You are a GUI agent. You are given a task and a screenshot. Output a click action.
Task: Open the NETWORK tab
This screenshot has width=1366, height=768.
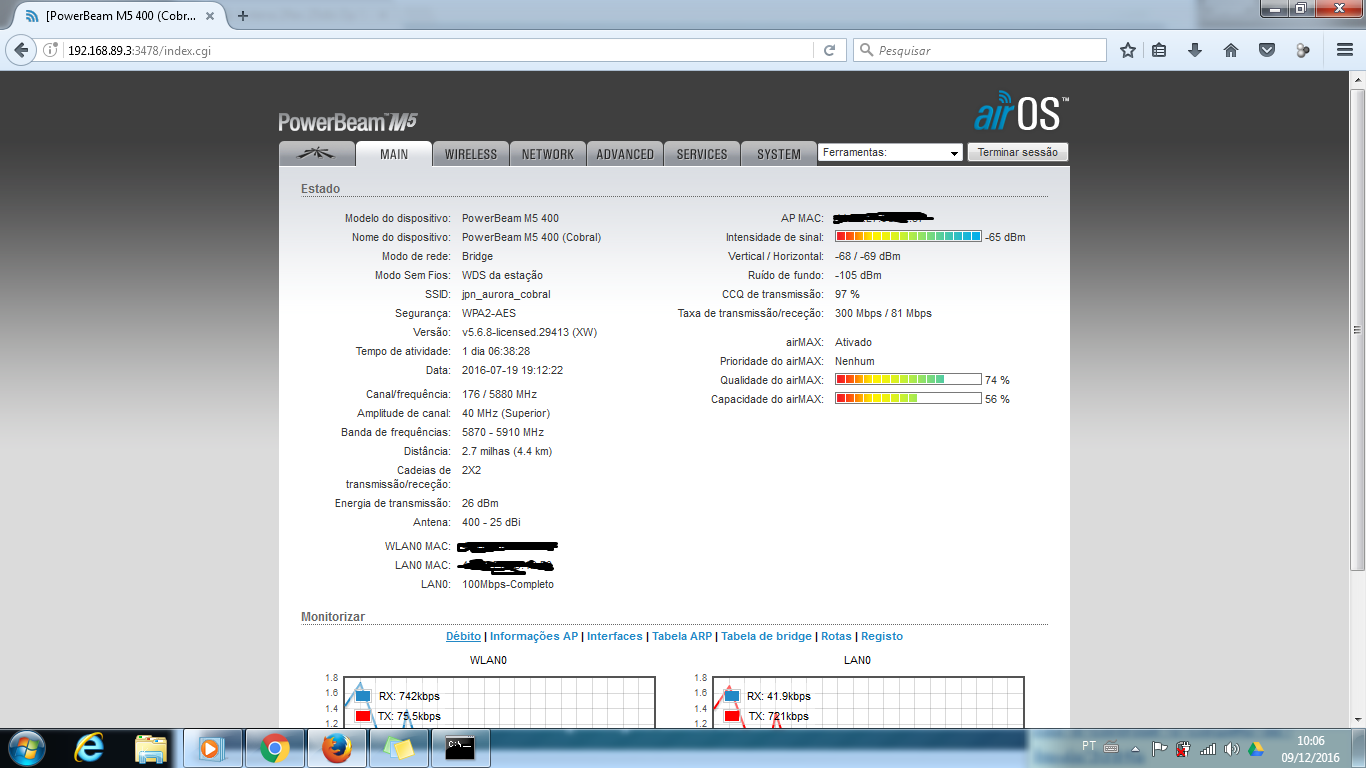click(x=548, y=154)
